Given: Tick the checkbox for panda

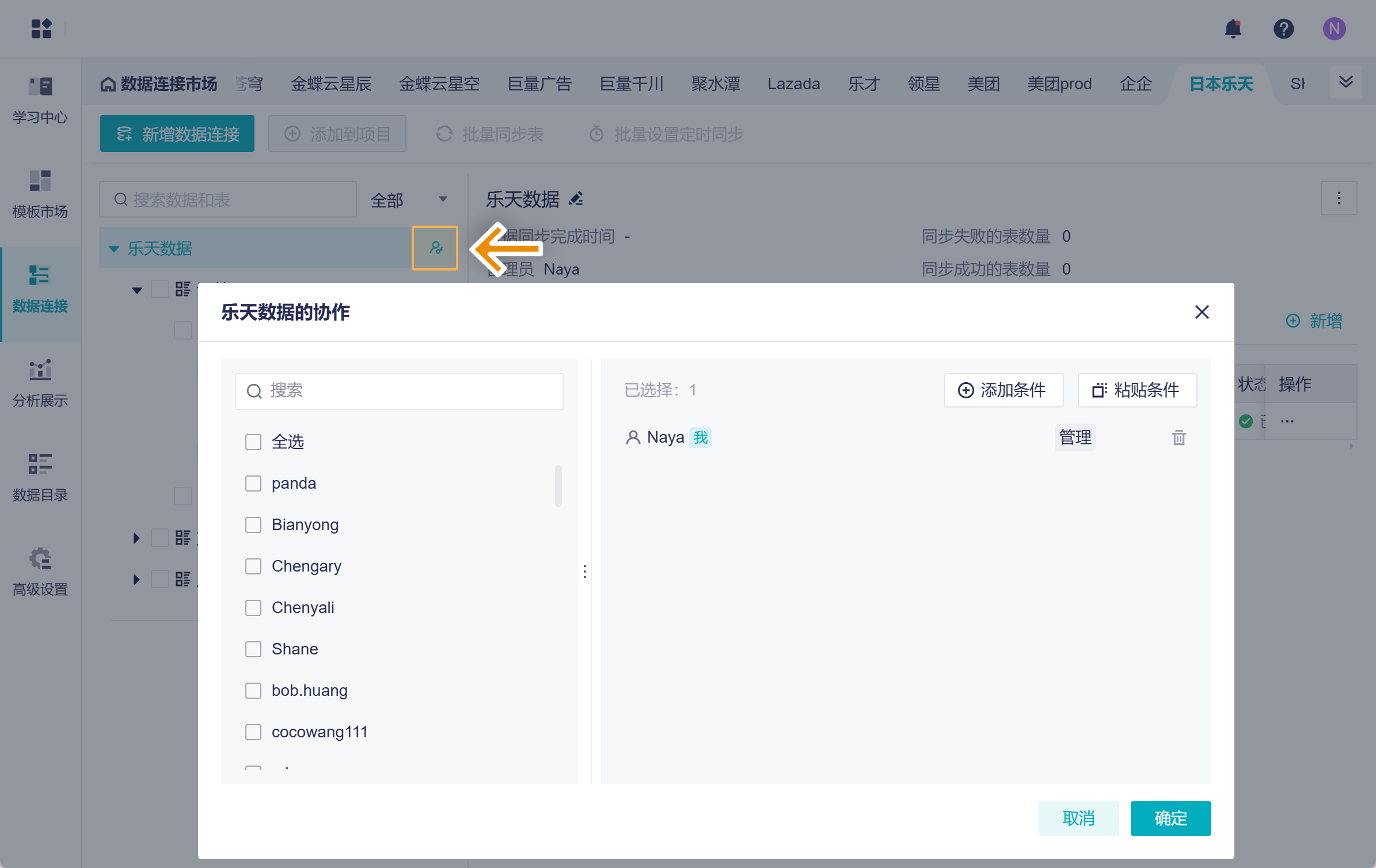Looking at the screenshot, I should click(x=253, y=484).
